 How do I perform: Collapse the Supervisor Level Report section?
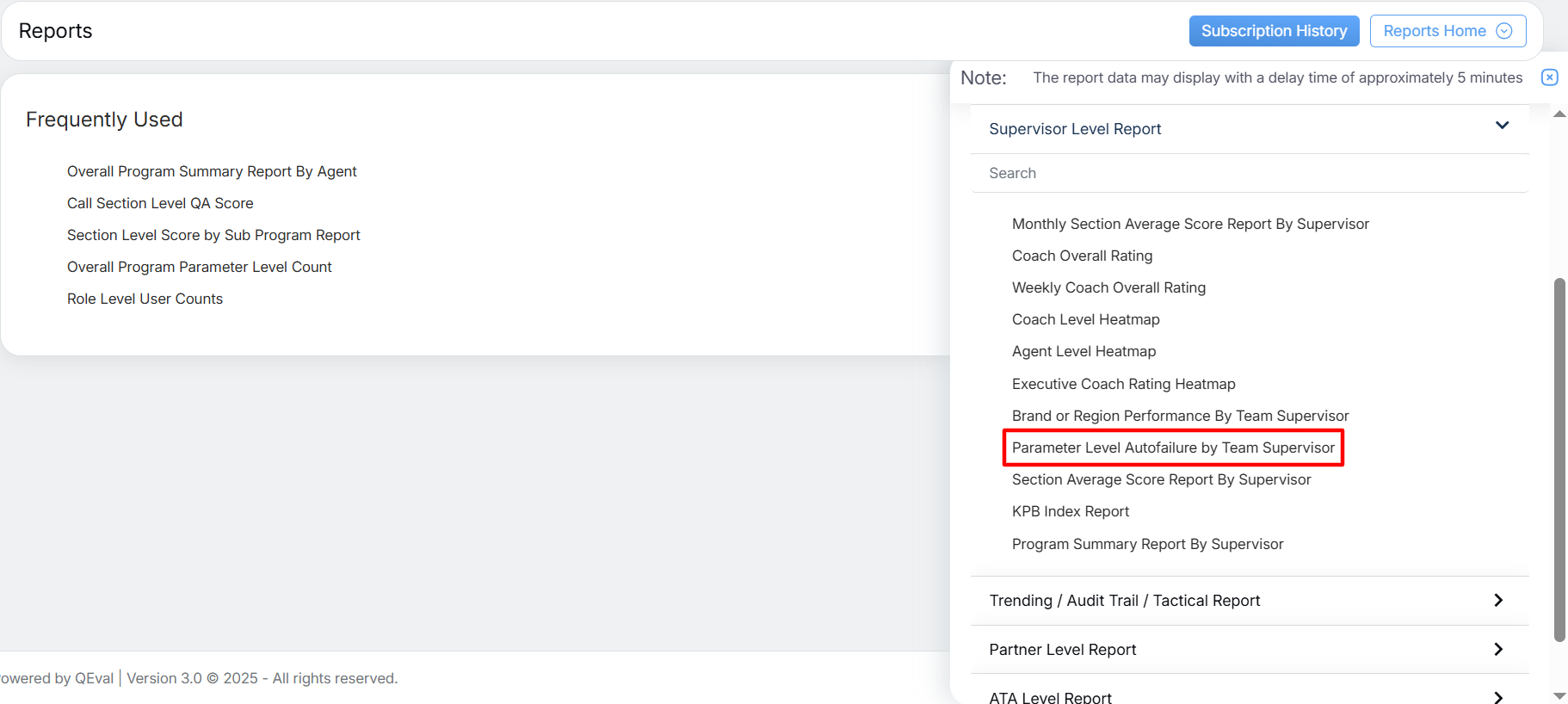click(x=1502, y=126)
